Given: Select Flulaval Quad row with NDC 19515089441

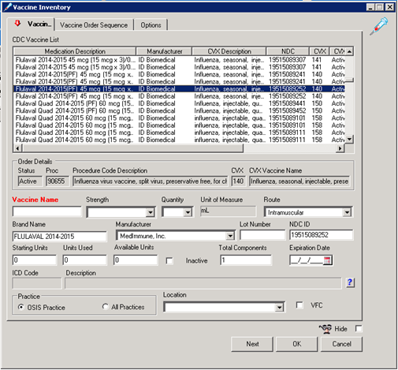Looking at the screenshot, I should 180,104.
